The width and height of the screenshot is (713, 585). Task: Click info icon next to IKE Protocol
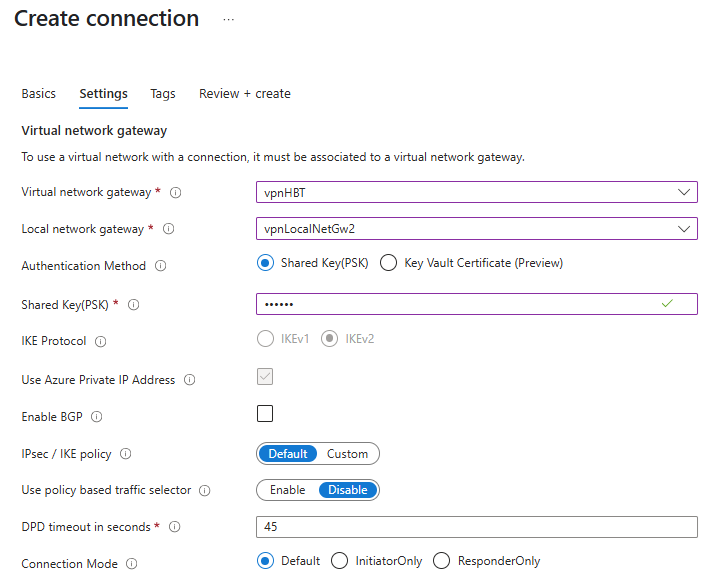click(x=100, y=341)
